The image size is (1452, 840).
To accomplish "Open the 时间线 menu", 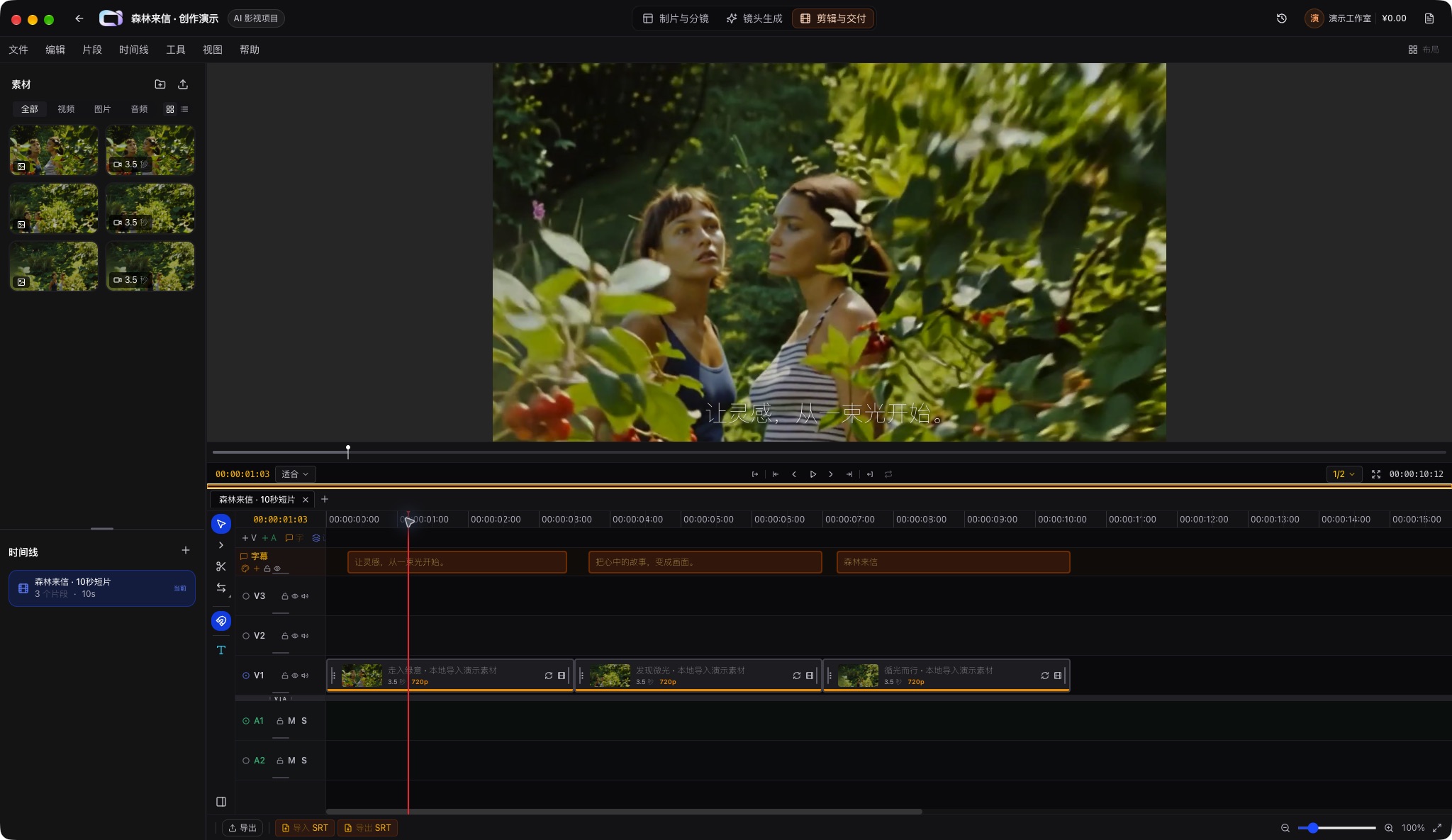I will click(134, 50).
